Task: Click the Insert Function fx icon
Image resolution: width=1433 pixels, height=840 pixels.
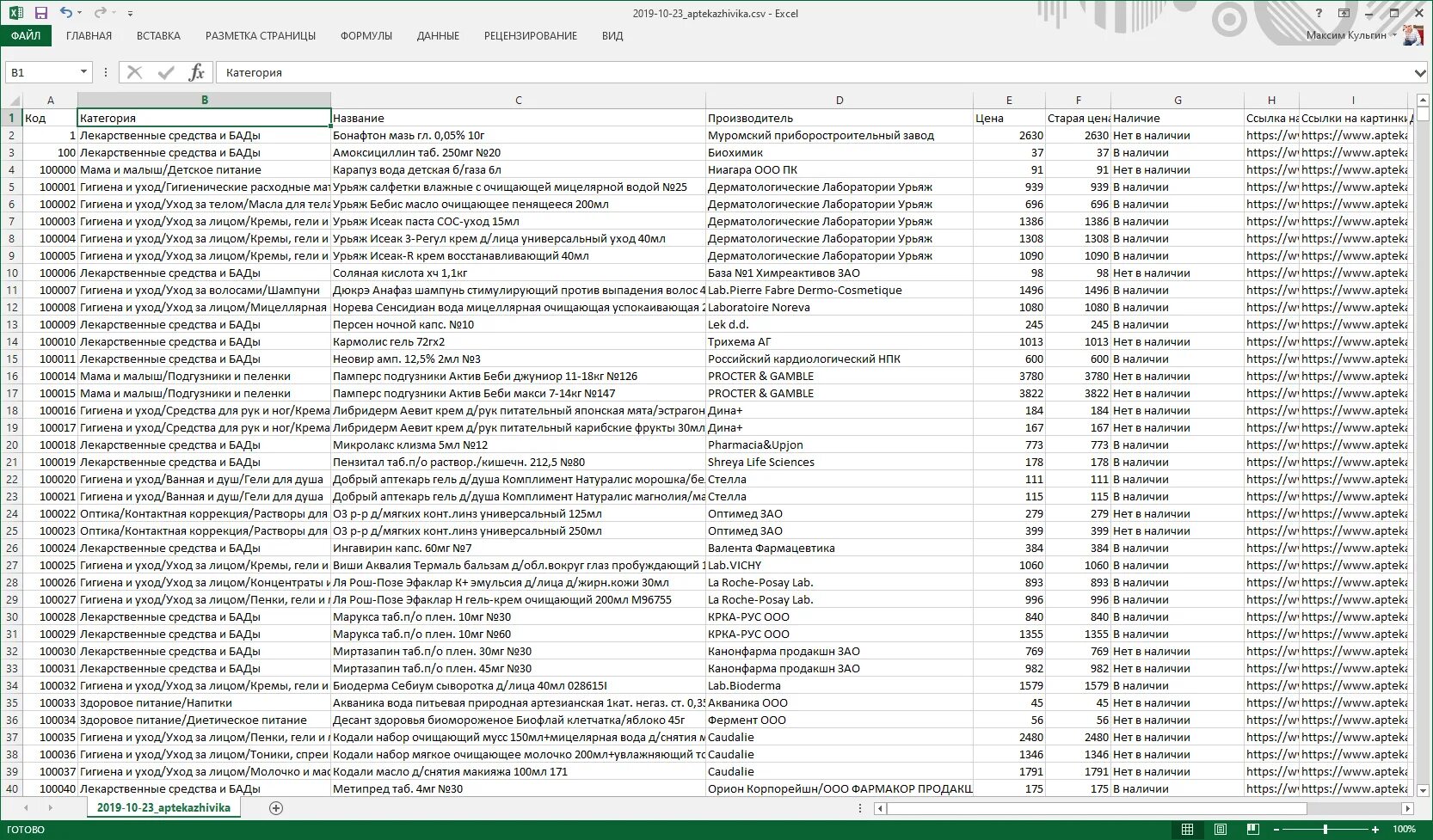Action: (197, 72)
